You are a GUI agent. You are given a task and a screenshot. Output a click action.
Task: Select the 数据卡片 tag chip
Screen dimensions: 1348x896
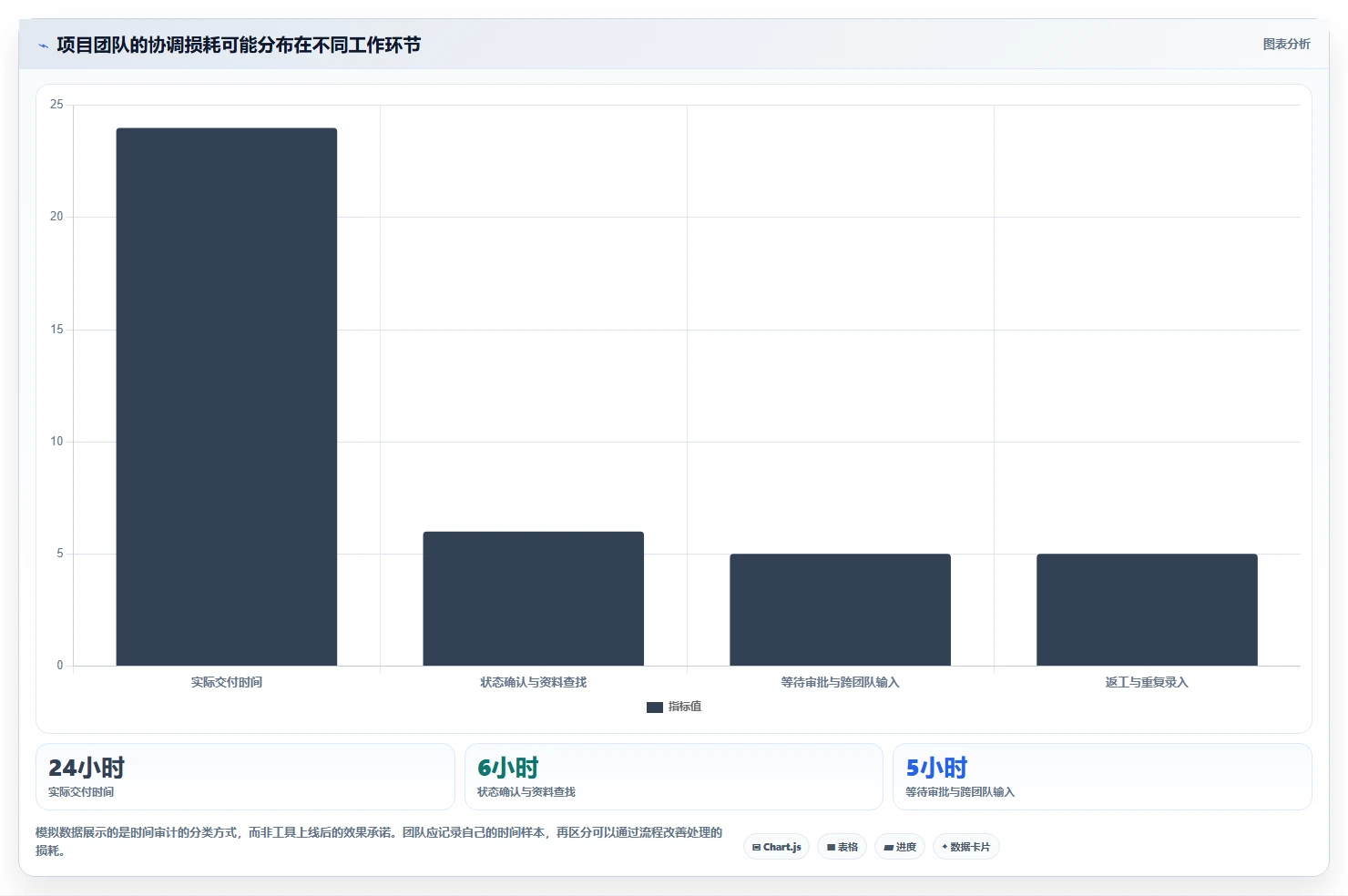tap(965, 847)
